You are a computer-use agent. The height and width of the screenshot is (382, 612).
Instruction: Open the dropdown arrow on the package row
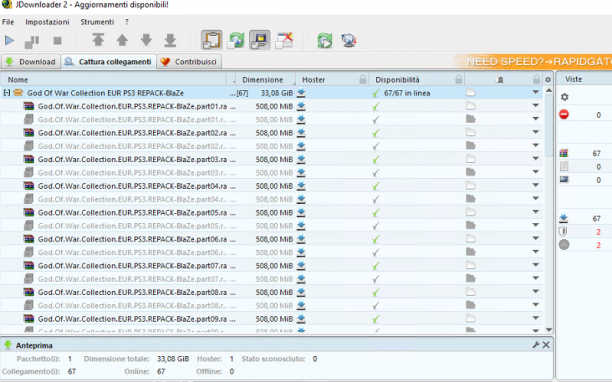536,92
